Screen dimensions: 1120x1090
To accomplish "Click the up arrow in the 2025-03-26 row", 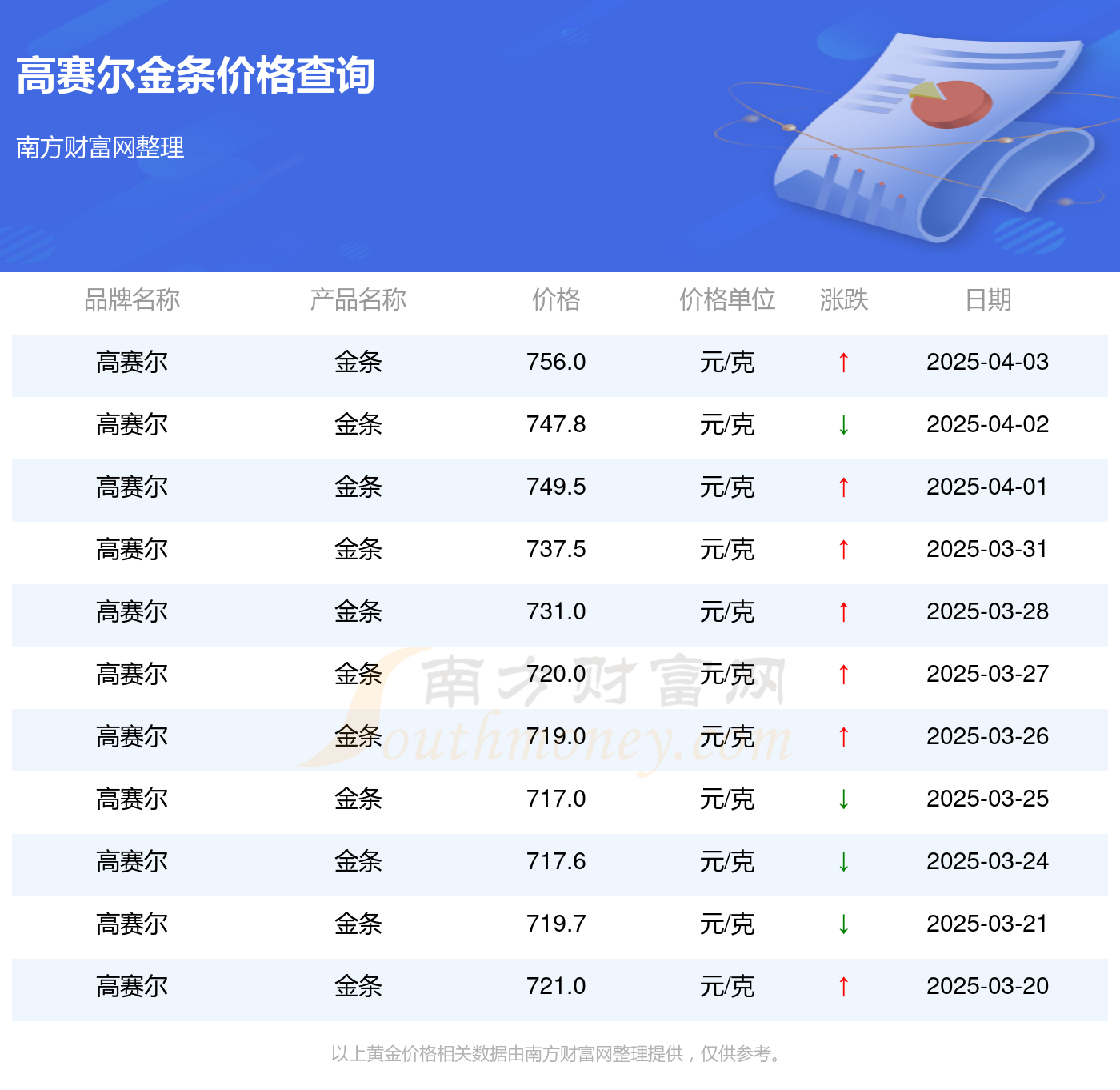I will point(843,737).
